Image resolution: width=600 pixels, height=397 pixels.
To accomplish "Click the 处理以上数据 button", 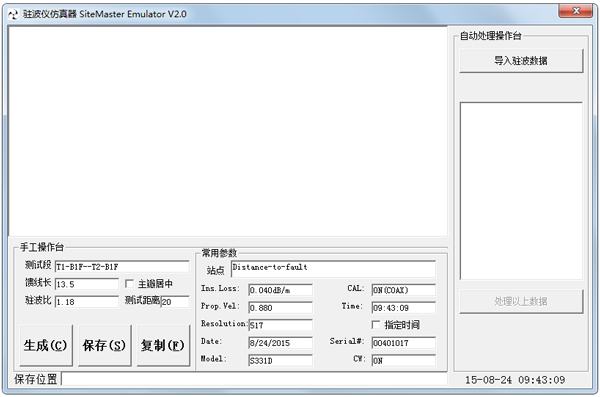I will 521,301.
